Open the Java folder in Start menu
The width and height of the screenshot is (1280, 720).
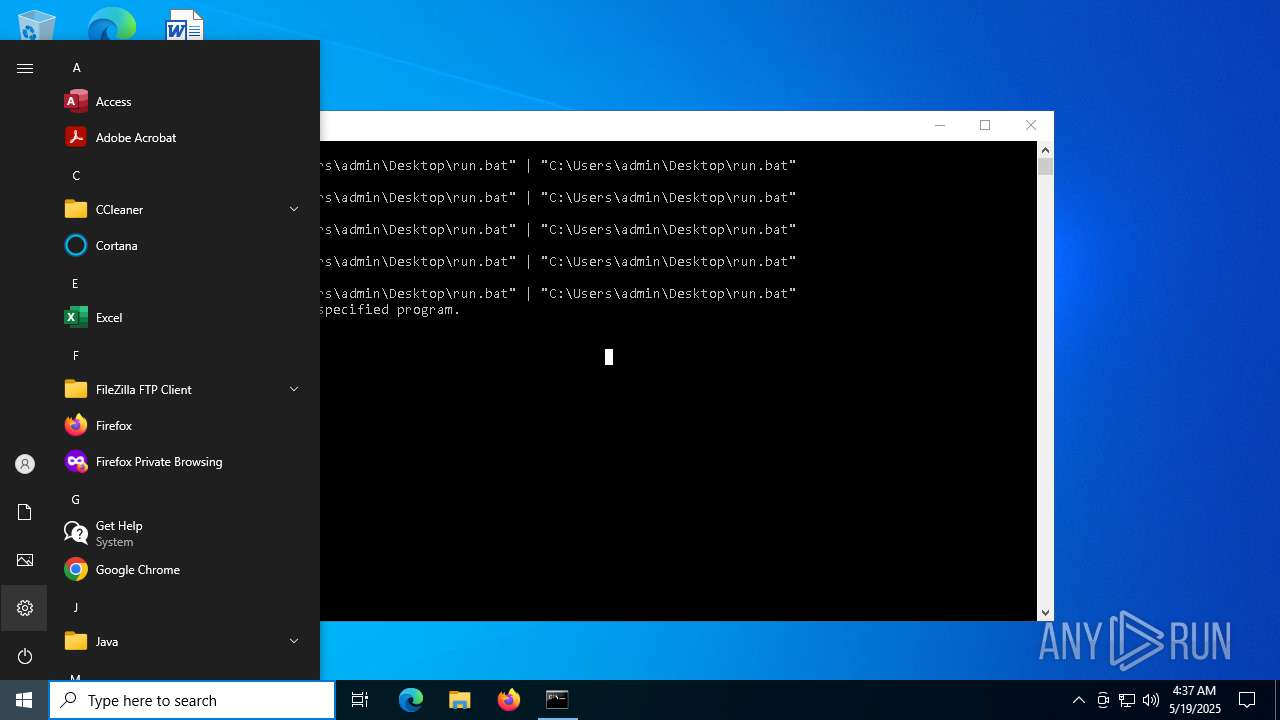click(x=184, y=642)
